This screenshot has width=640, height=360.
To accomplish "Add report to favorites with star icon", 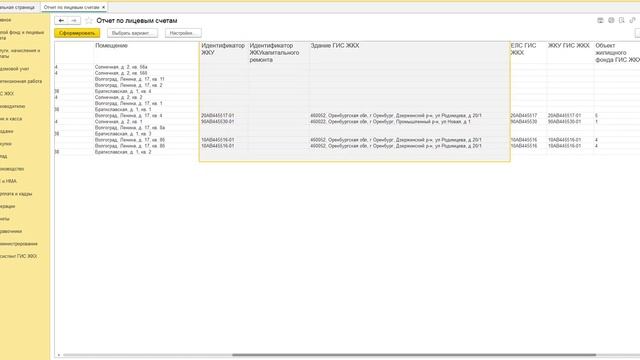I will [89, 20].
